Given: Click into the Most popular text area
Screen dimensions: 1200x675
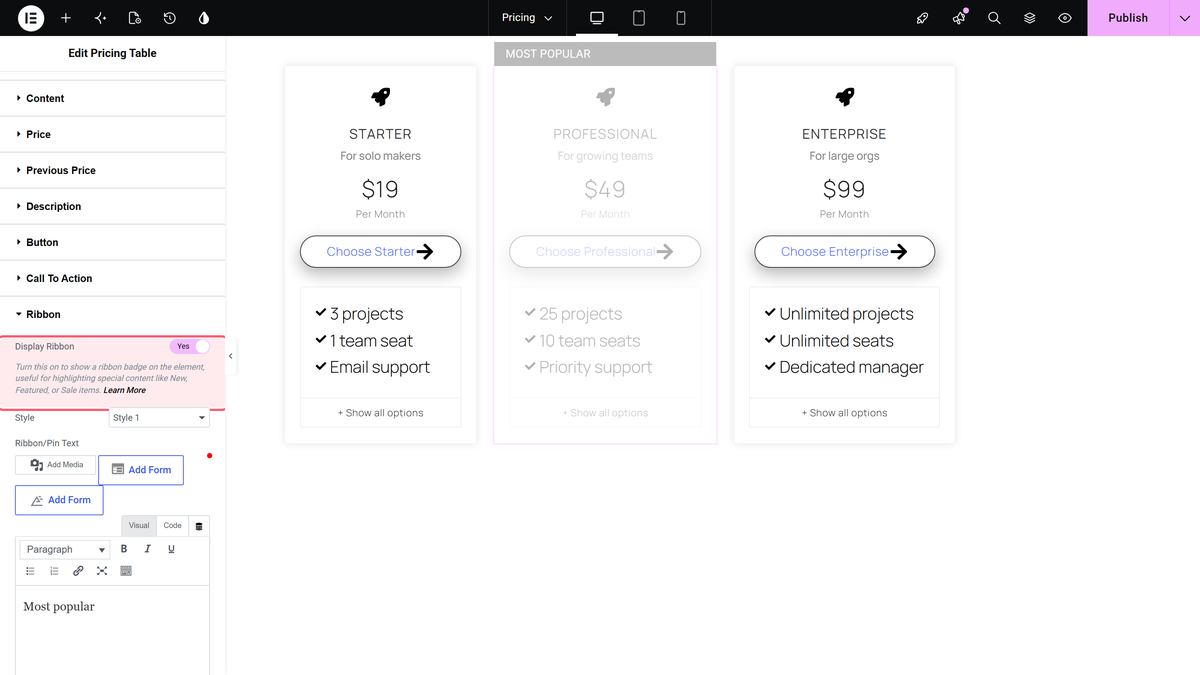Looking at the screenshot, I should click(112, 630).
